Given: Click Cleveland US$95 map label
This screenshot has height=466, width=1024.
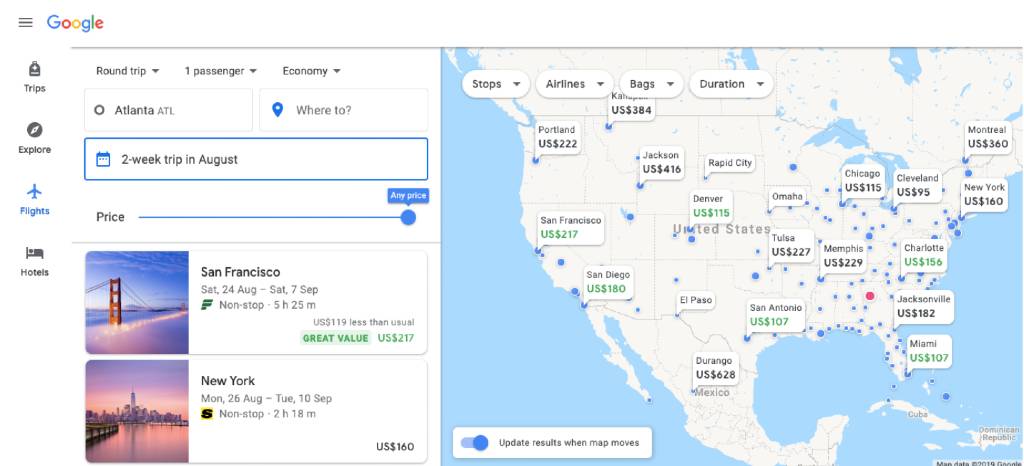Looking at the screenshot, I should pyautogui.click(x=917, y=185).
